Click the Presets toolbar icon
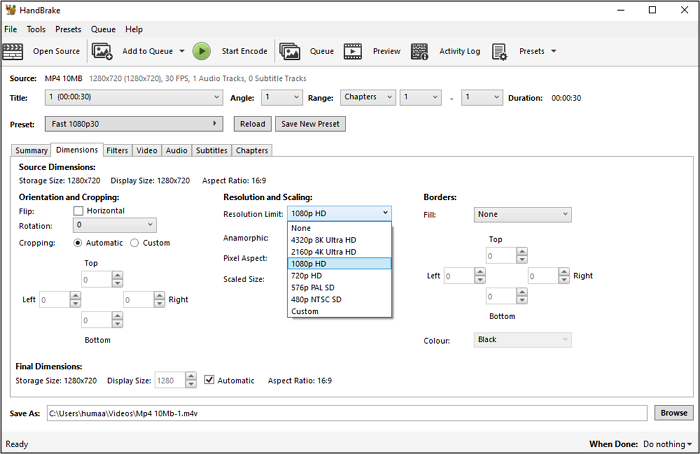The width and height of the screenshot is (700, 454). pyautogui.click(x=500, y=51)
